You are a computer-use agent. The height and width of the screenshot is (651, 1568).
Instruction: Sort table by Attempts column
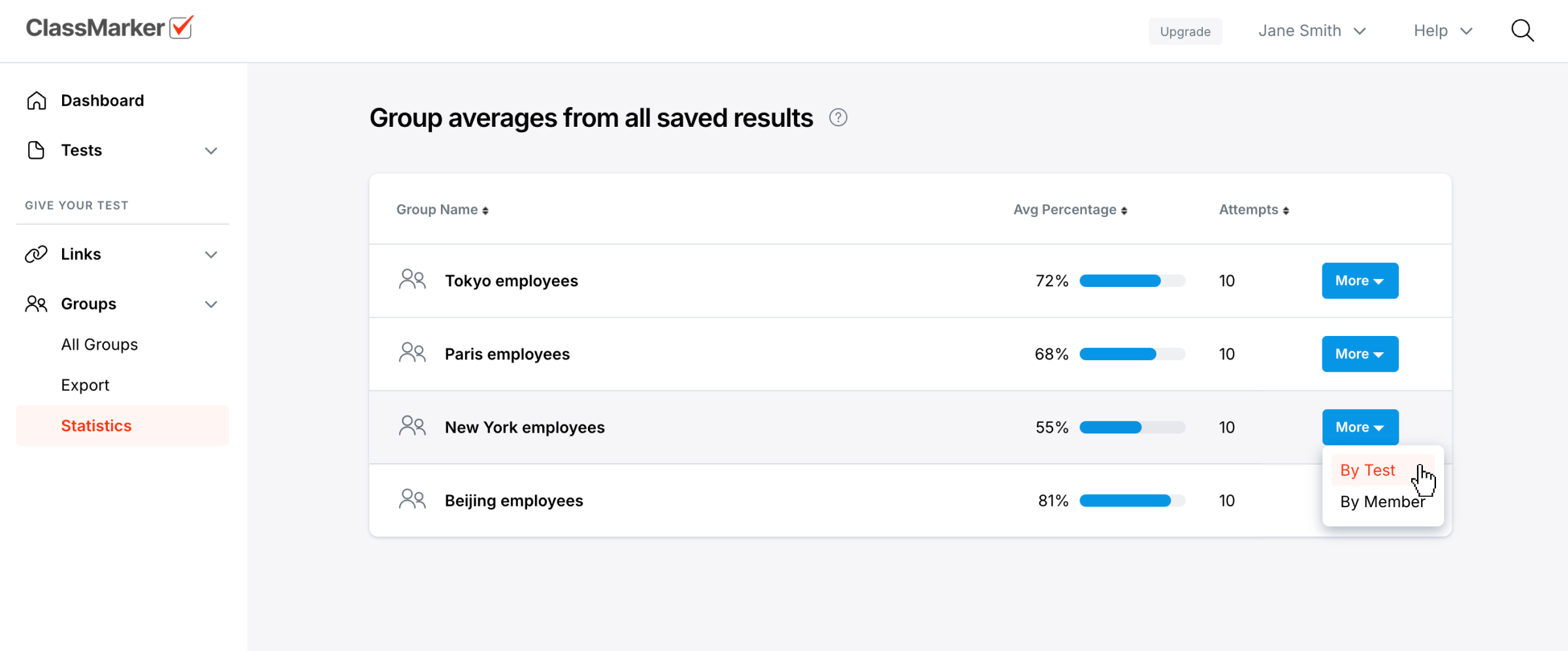(x=1254, y=210)
